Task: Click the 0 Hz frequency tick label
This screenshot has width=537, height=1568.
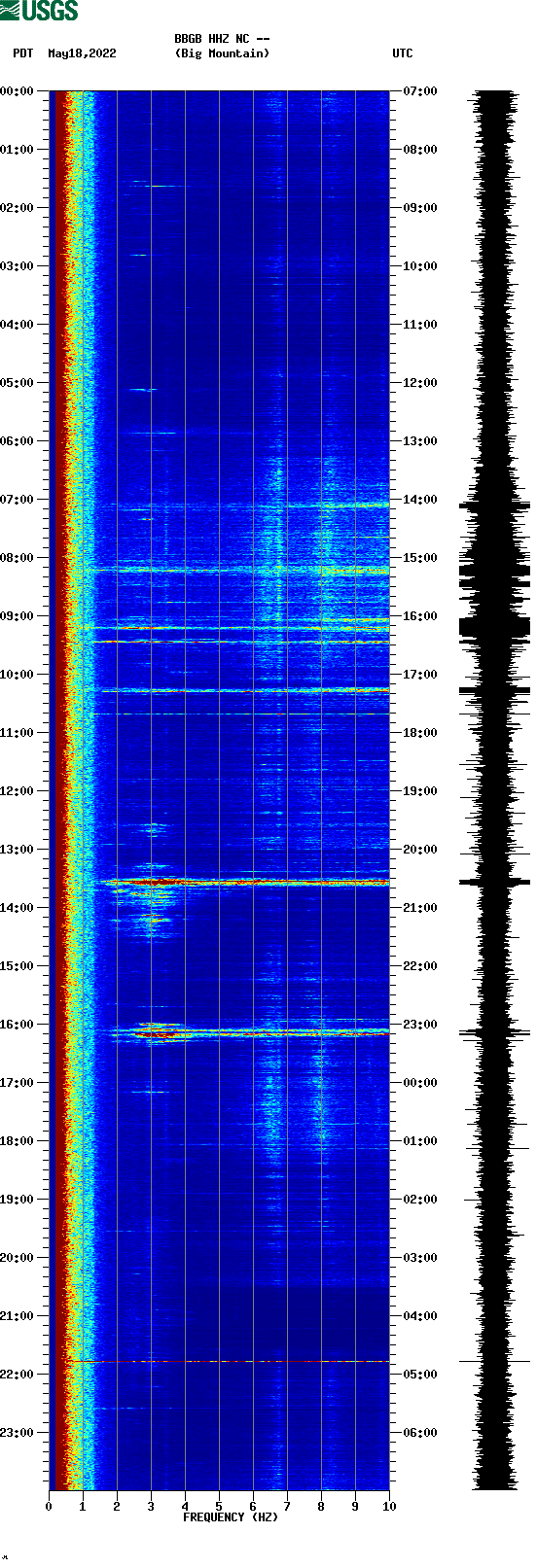Action: coord(49,1507)
